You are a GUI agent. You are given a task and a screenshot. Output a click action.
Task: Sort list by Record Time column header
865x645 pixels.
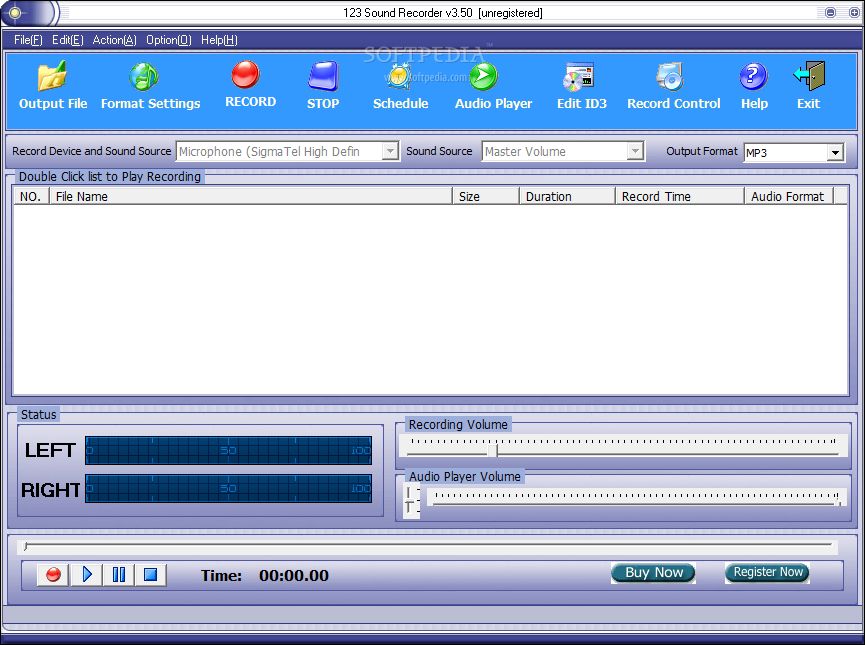(680, 196)
